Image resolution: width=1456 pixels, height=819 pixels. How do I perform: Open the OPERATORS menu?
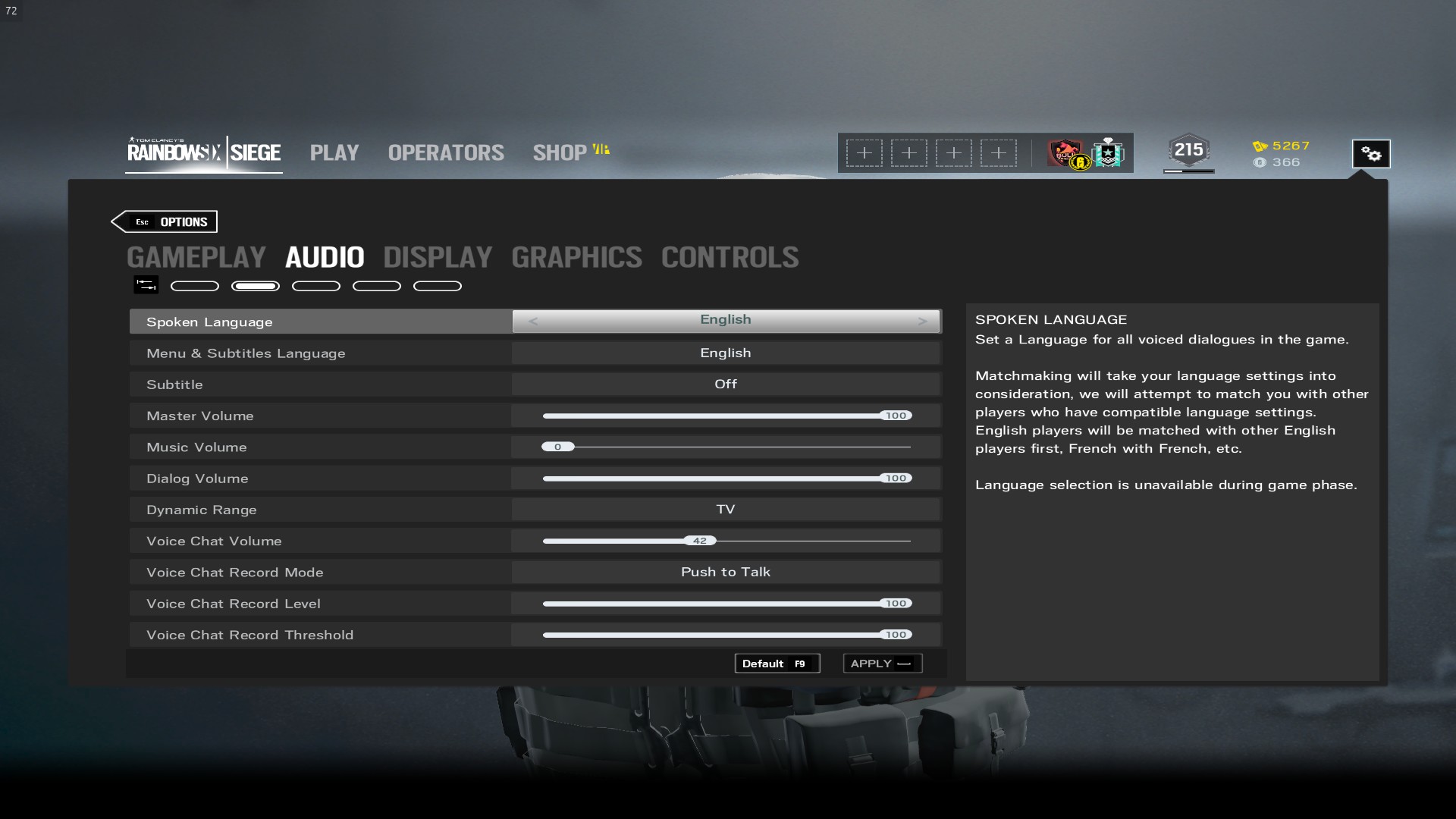coord(446,153)
